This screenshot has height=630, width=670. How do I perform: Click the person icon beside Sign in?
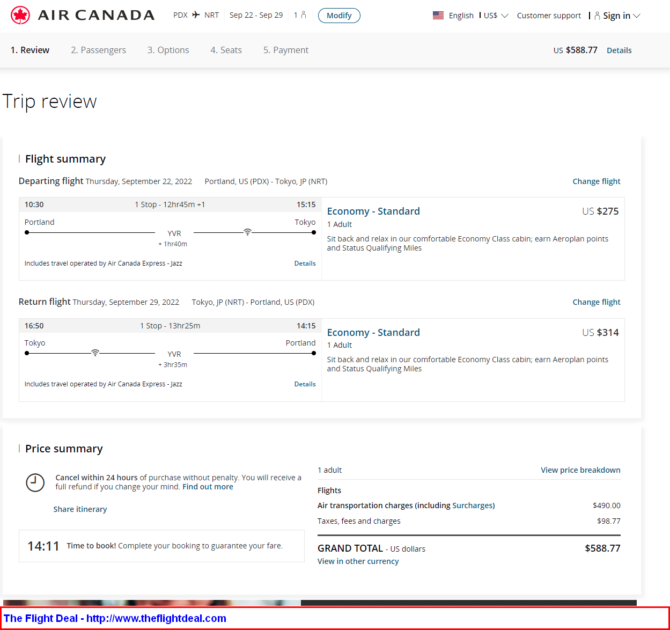tap(597, 16)
